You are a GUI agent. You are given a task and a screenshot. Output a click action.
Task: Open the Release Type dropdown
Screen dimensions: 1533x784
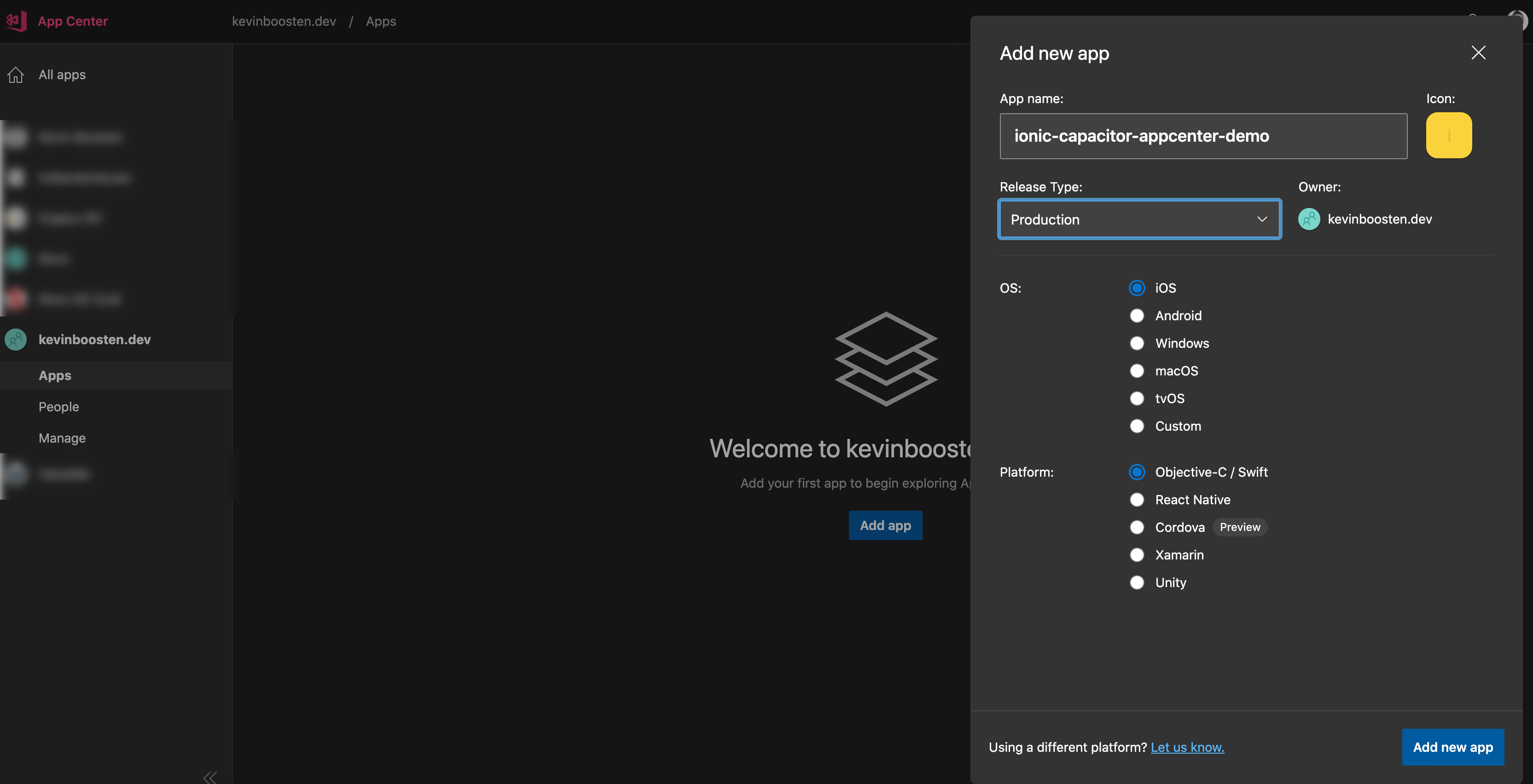tap(1139, 219)
